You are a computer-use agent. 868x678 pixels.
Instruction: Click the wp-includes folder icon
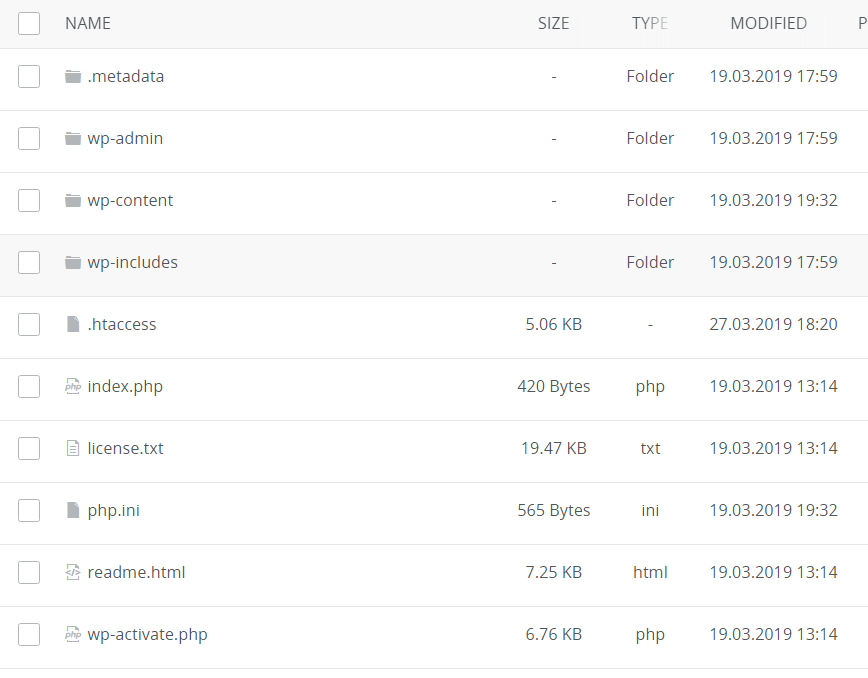click(x=72, y=263)
